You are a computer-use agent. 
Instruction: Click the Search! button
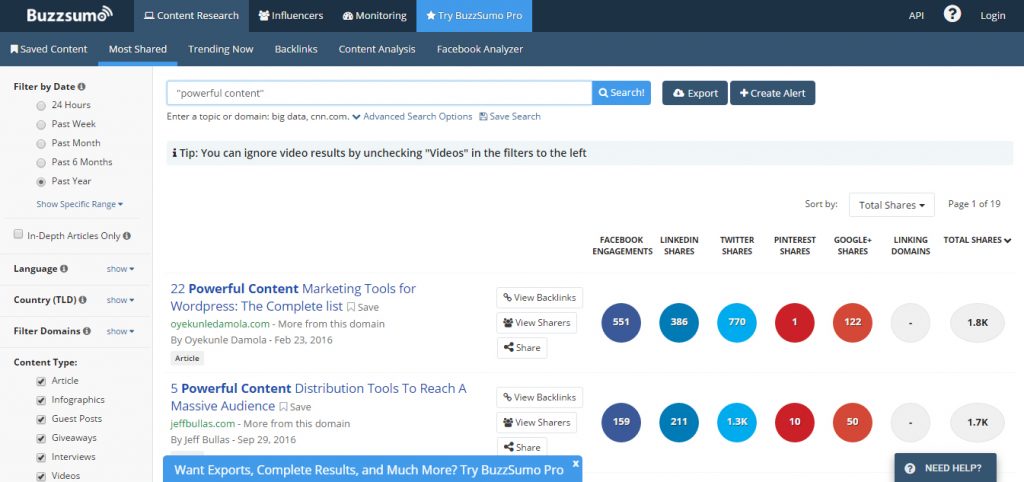621,93
